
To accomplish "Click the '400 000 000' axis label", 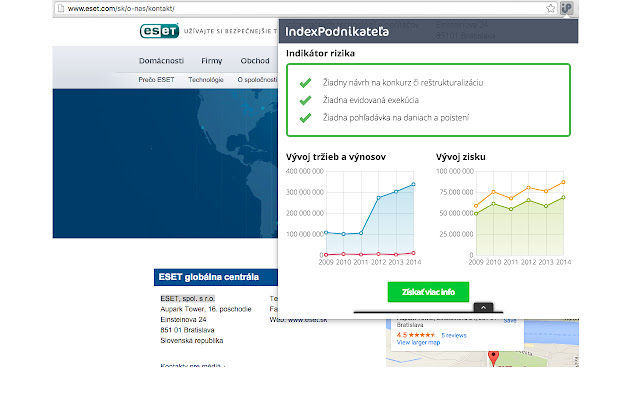I will 305,171.
